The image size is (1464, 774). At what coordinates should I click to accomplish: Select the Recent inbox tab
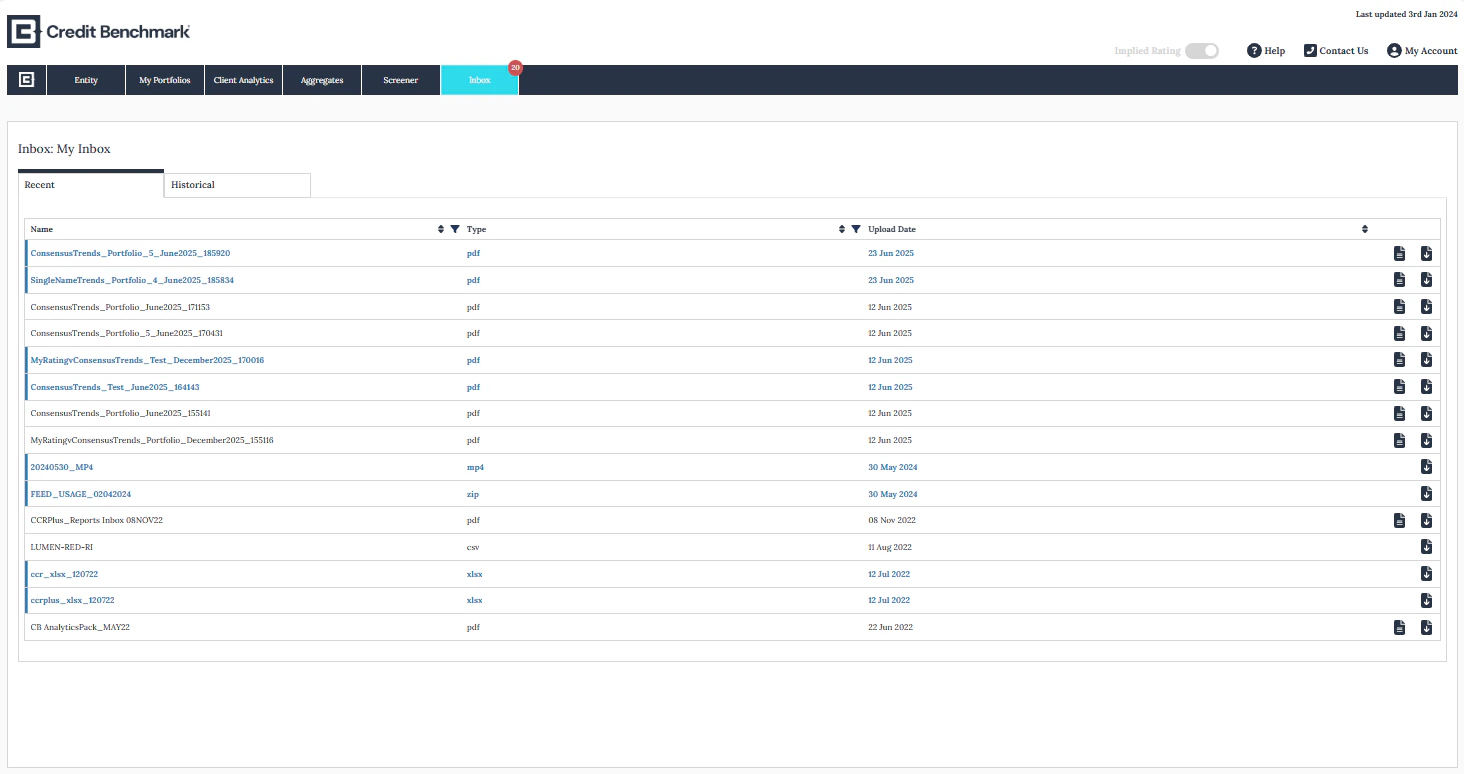point(91,184)
